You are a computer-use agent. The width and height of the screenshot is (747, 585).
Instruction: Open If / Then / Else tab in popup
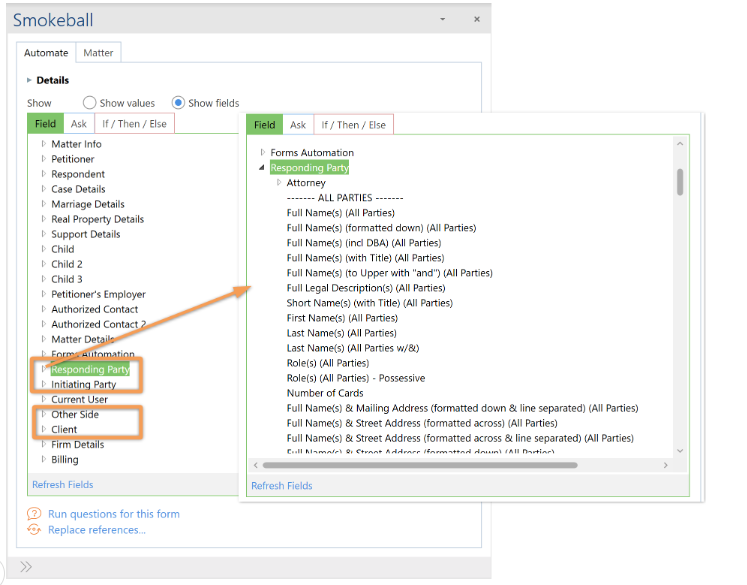353,125
